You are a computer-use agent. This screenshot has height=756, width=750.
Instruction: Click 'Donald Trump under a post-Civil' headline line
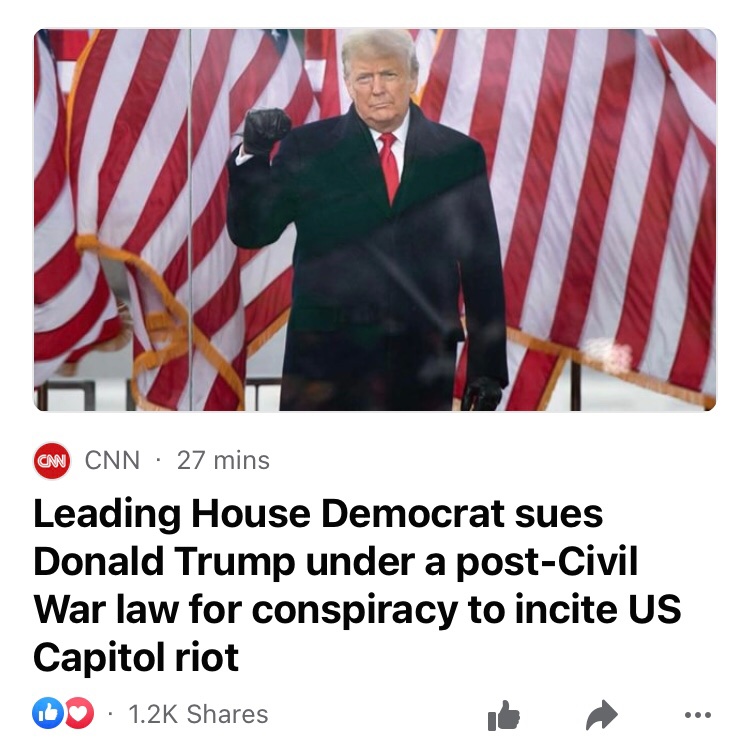(x=336, y=561)
